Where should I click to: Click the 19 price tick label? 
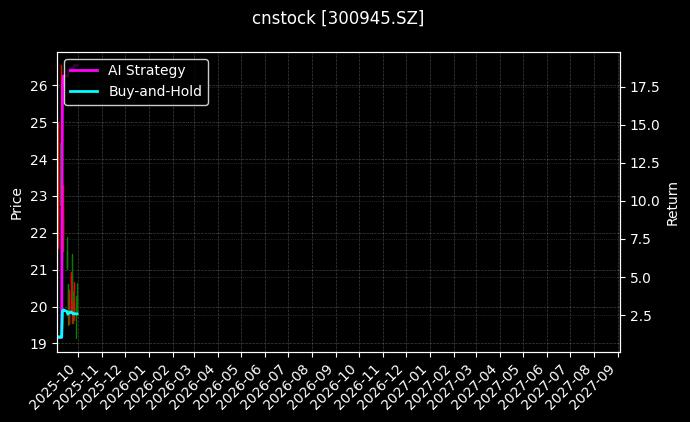point(38,344)
